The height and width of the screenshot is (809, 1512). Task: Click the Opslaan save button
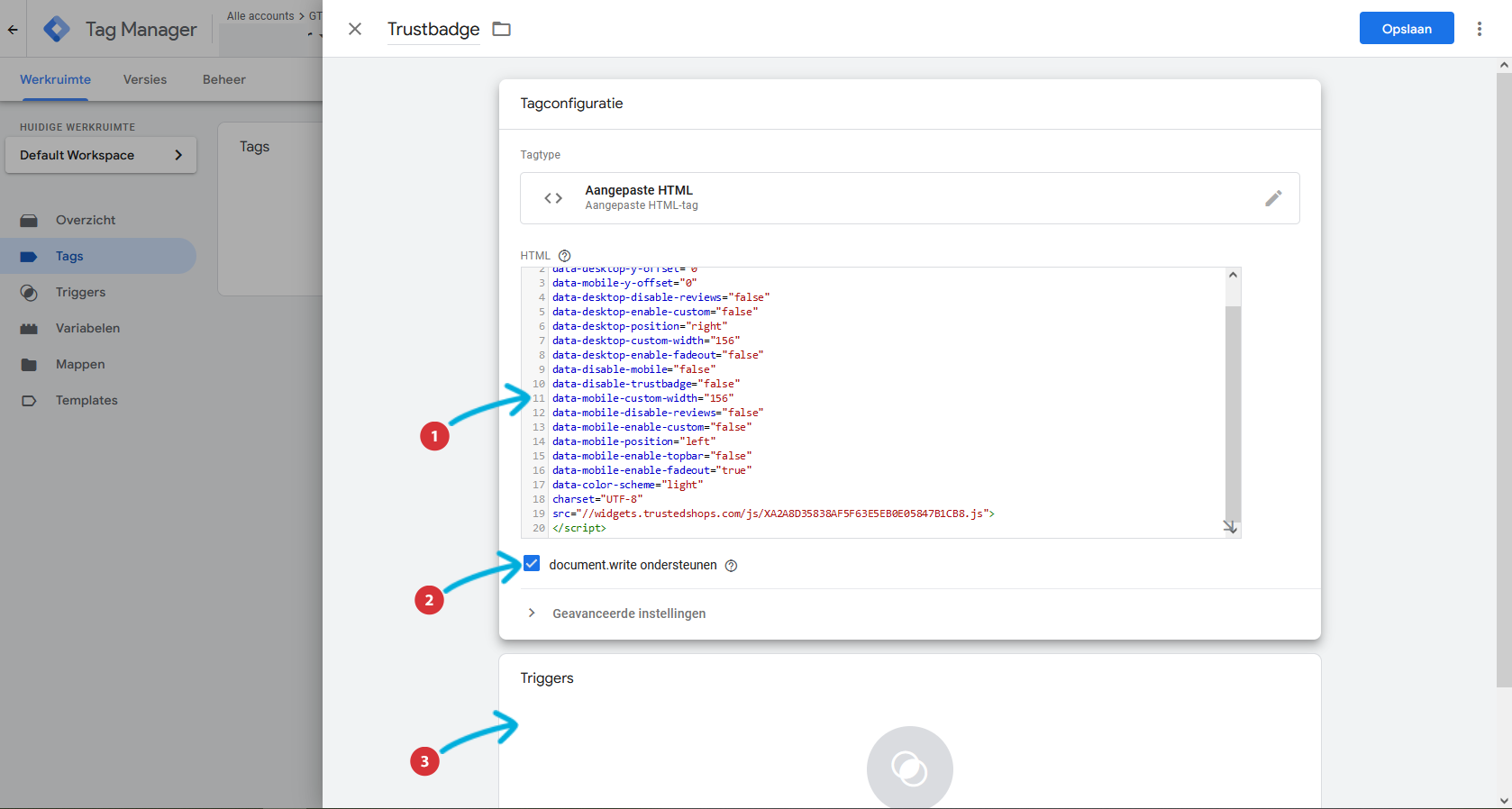coord(1407,29)
